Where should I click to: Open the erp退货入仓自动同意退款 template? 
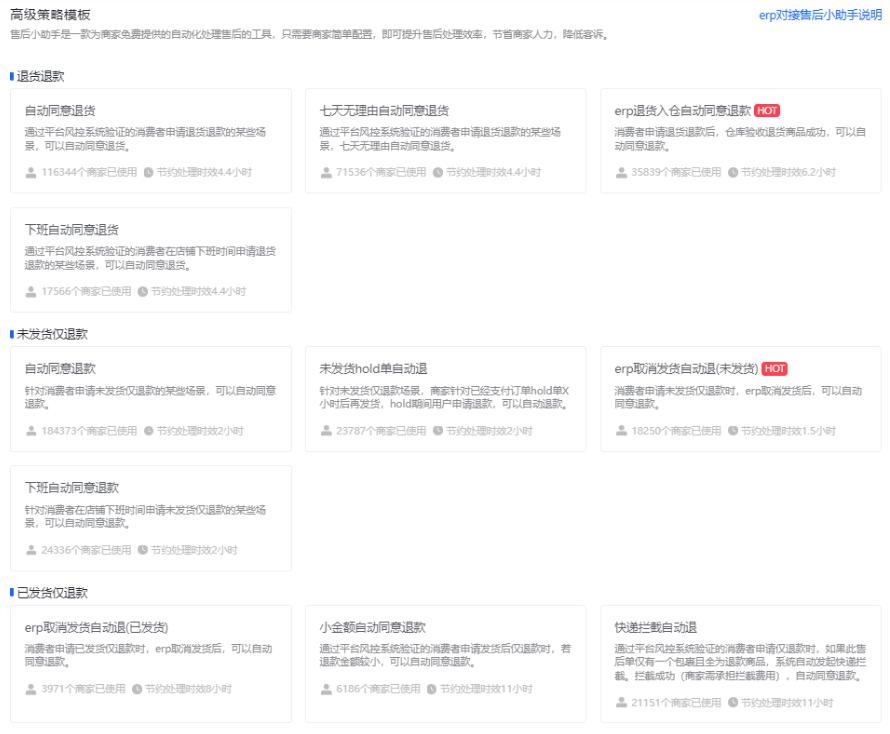point(740,137)
